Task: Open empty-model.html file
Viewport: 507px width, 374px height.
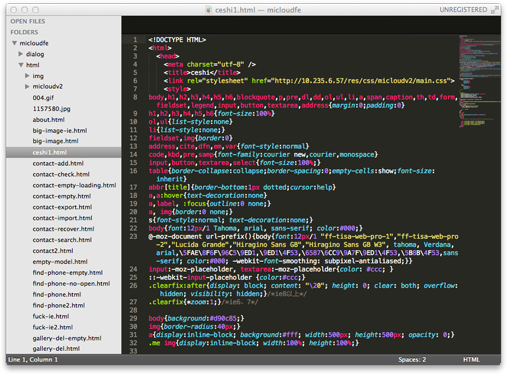Action: tap(60, 262)
